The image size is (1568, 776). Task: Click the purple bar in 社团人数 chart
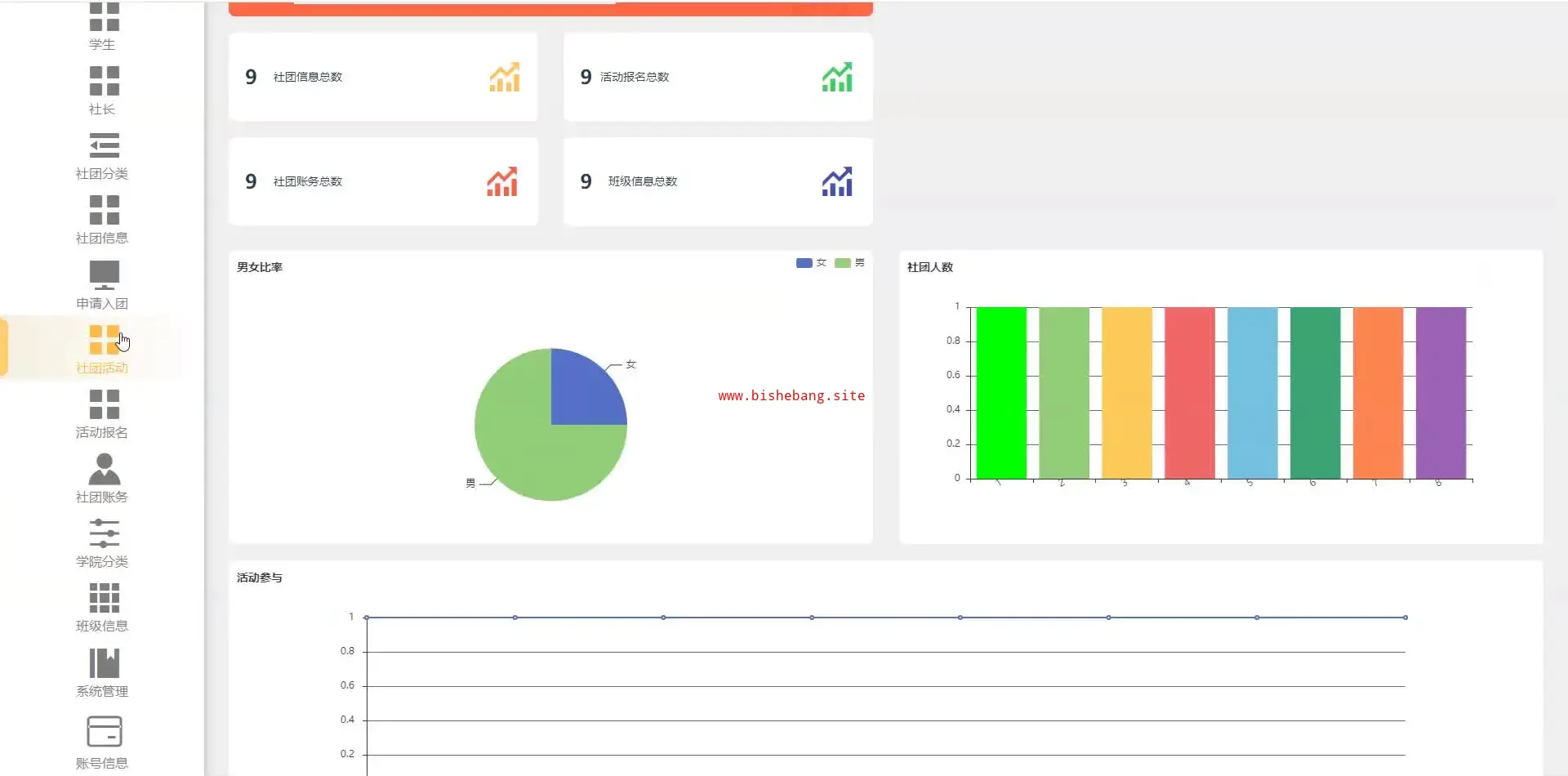1441,393
